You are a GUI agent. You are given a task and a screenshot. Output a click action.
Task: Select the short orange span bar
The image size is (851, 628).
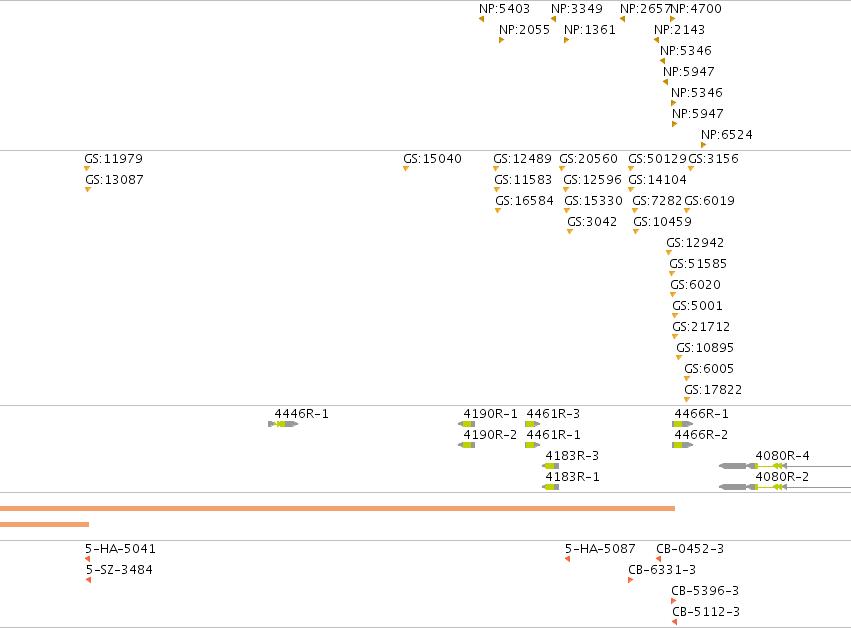(x=45, y=524)
